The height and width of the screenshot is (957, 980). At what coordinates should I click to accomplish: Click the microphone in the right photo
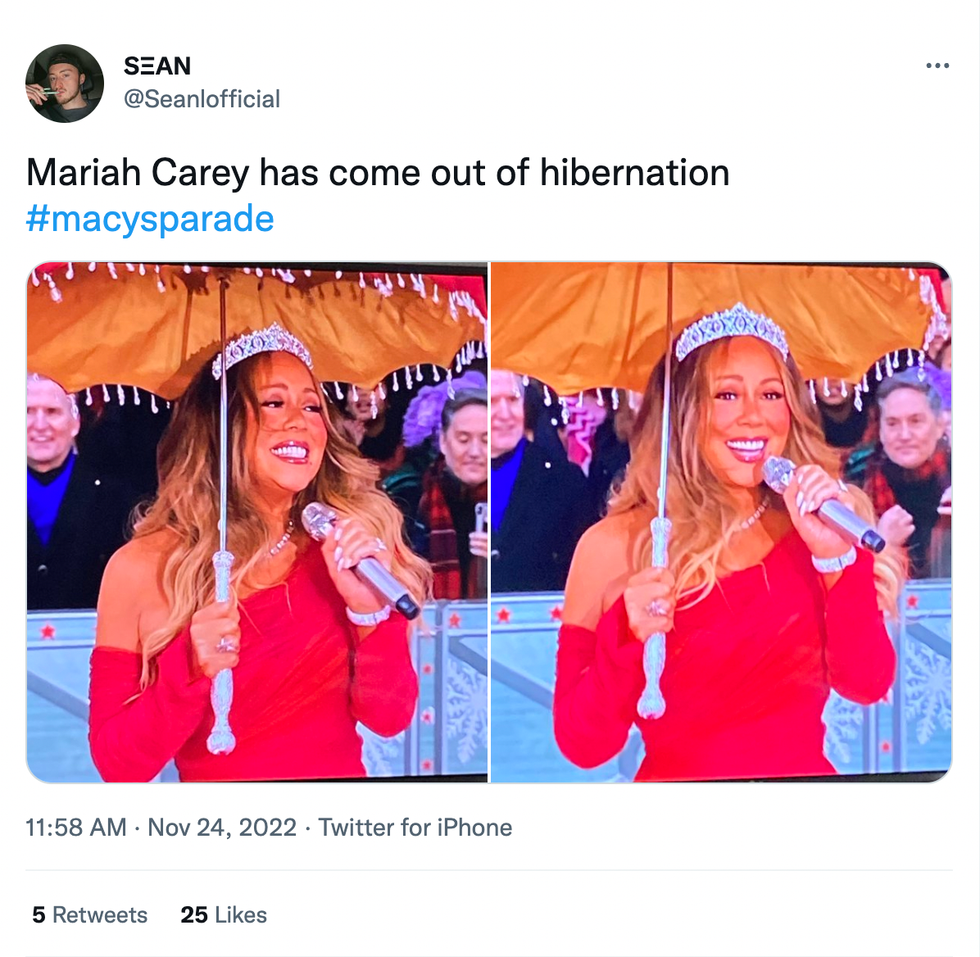(x=822, y=504)
